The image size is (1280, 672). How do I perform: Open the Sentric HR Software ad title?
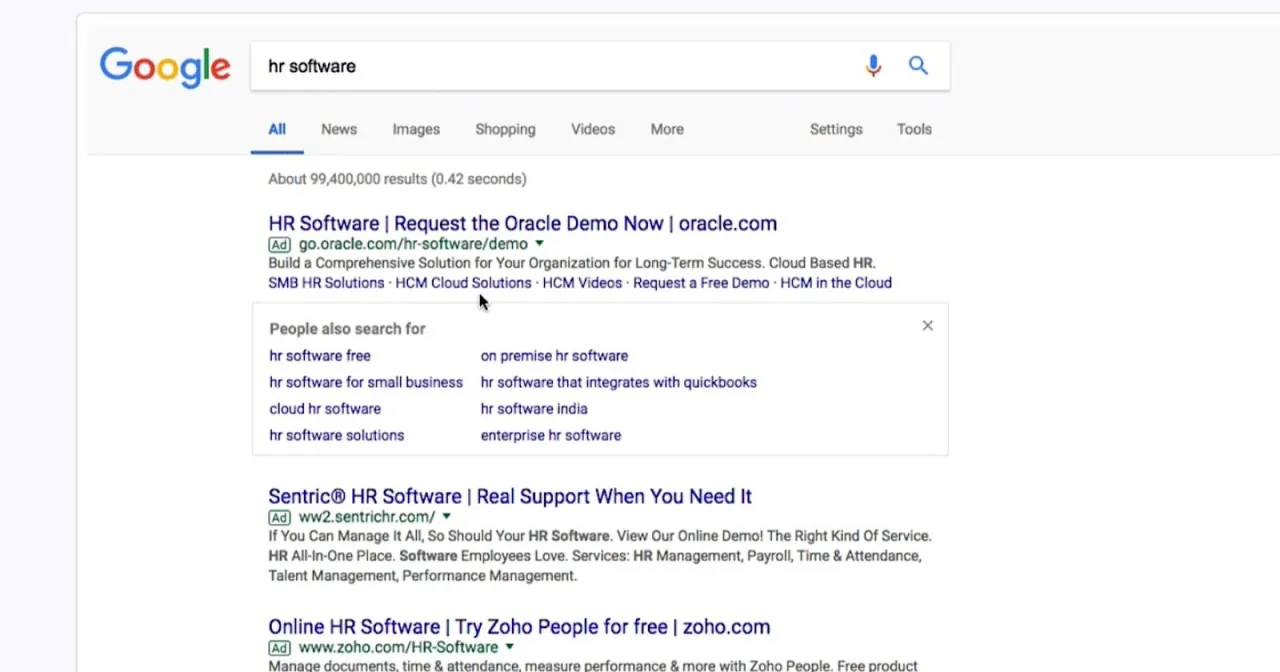pyautogui.click(x=510, y=496)
